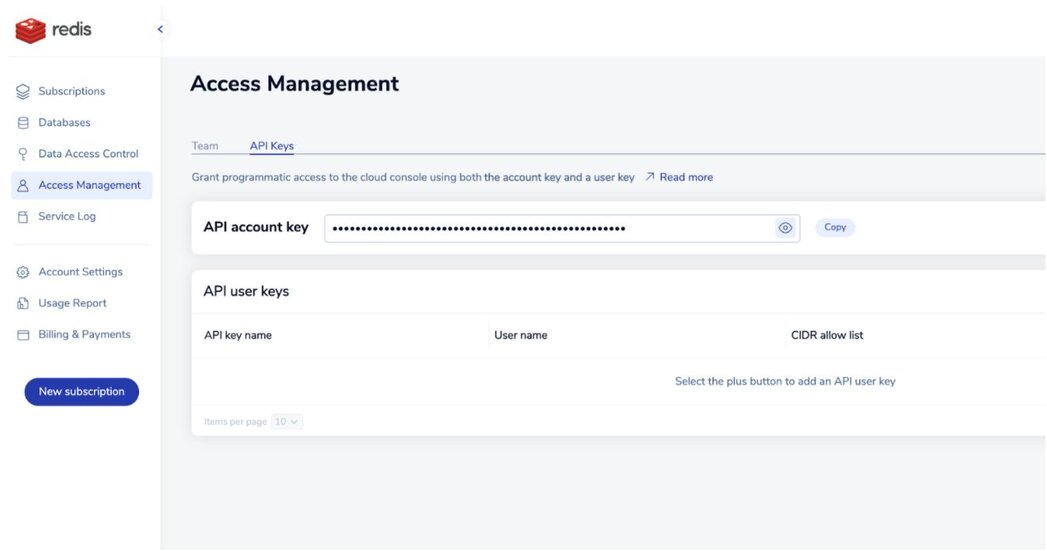The width and height of the screenshot is (1047, 551).
Task: Click the Data Access Control key icon
Action: click(x=23, y=154)
